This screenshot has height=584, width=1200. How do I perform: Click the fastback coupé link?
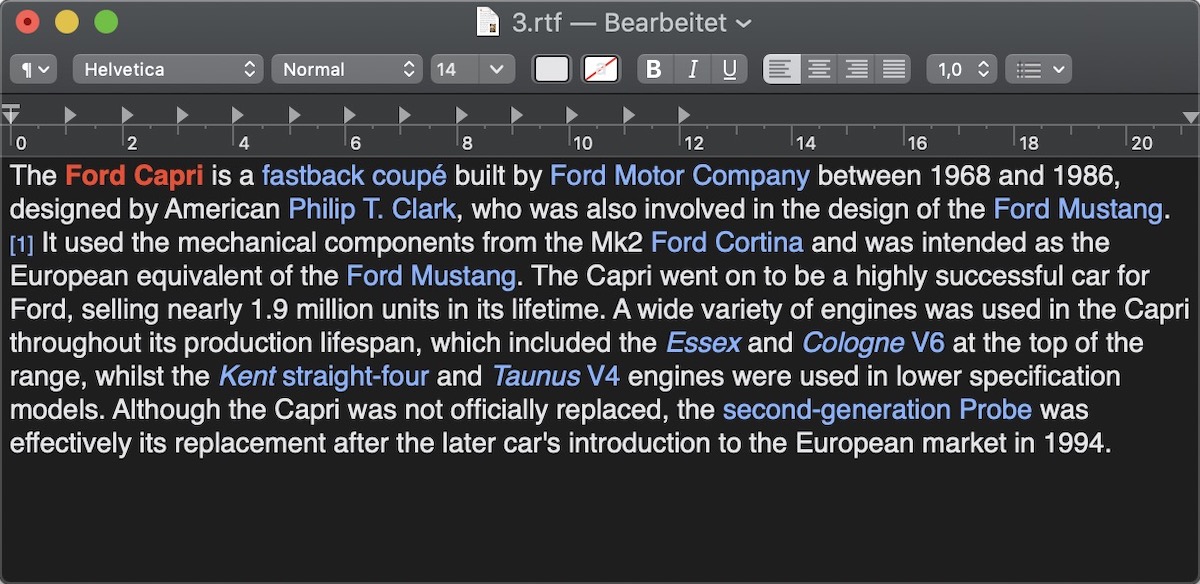354,176
